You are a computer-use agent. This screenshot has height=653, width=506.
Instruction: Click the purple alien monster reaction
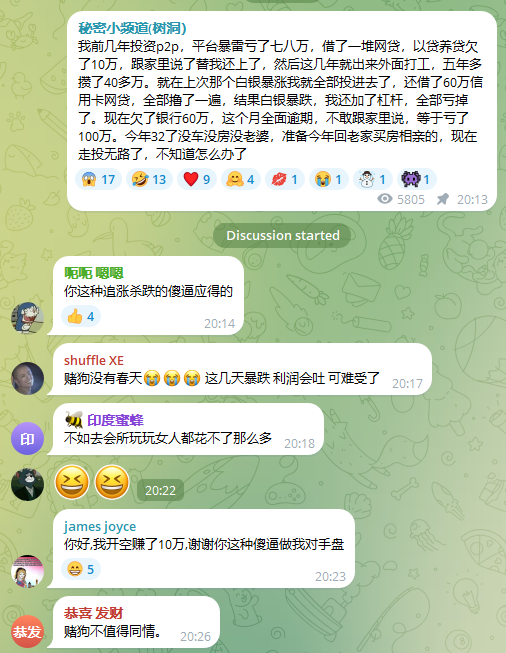coord(416,179)
